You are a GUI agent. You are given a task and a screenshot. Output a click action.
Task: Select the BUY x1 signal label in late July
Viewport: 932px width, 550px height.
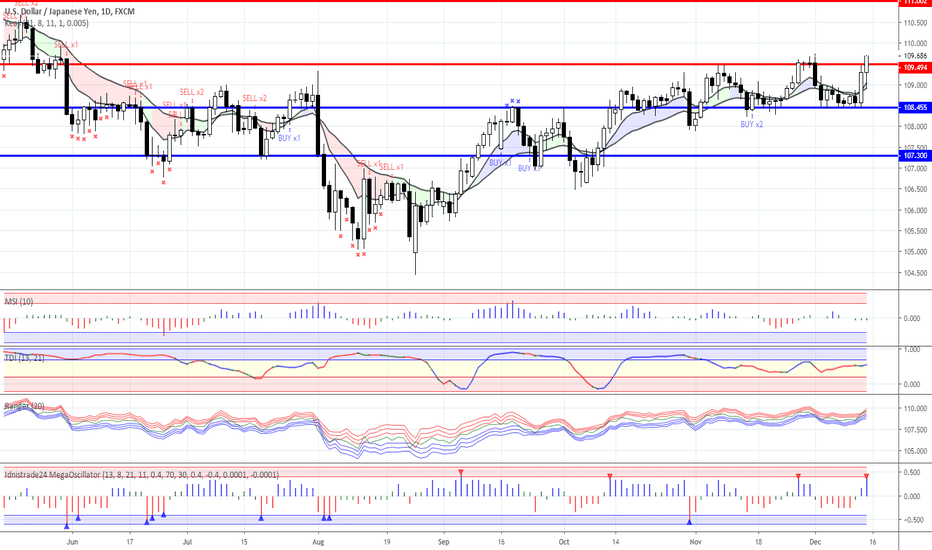[x=289, y=138]
